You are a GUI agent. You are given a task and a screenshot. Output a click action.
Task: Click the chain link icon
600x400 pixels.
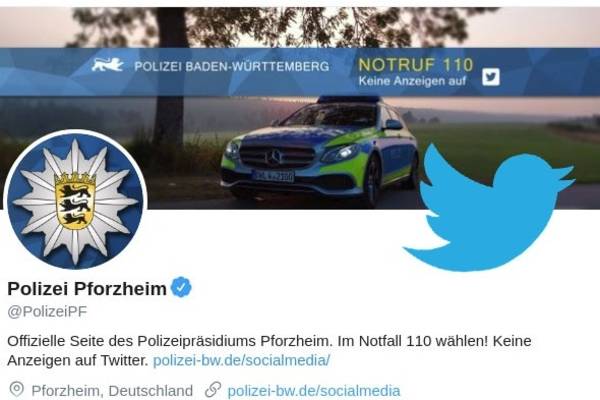(213, 390)
